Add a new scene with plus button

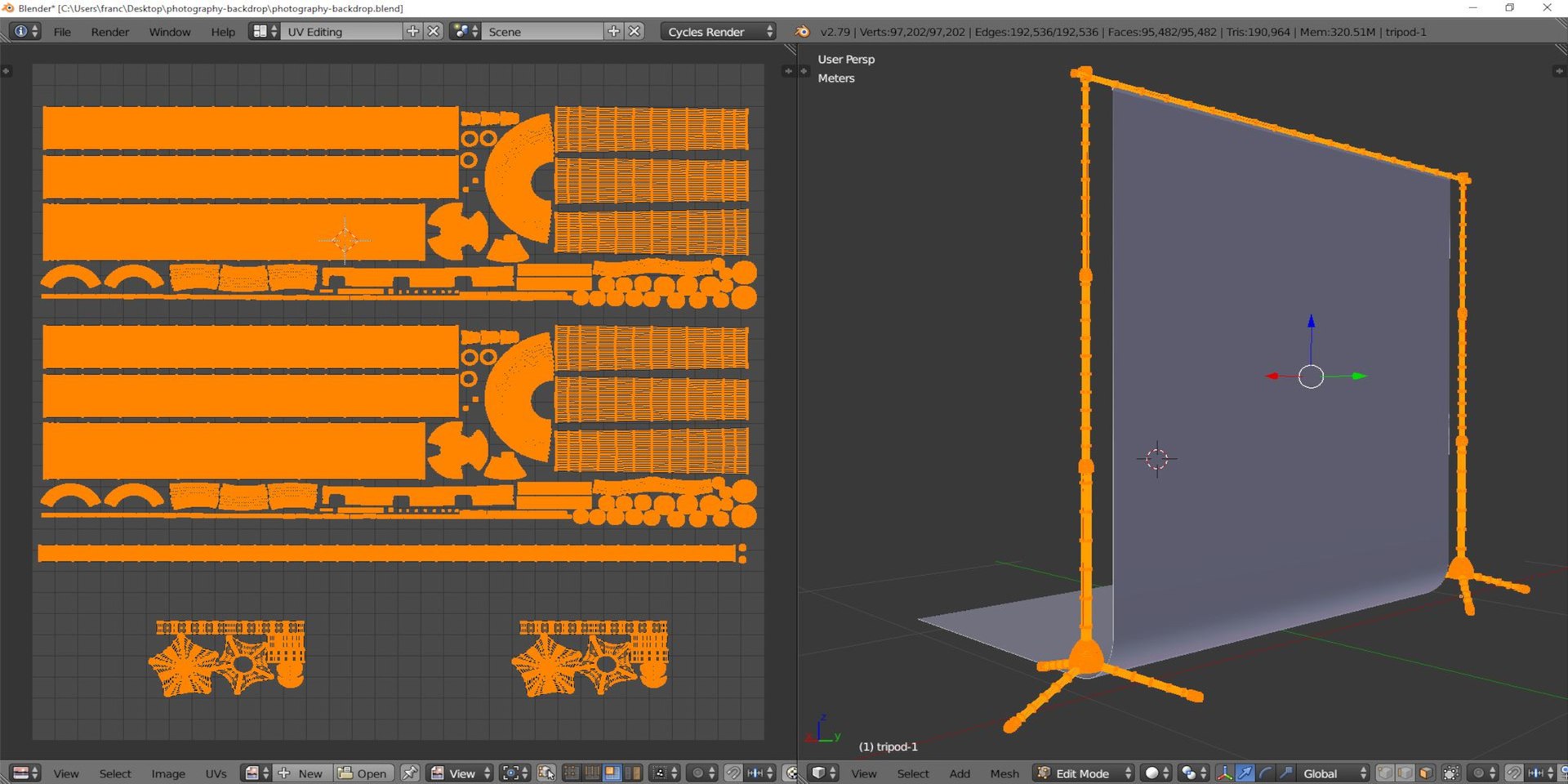614,31
